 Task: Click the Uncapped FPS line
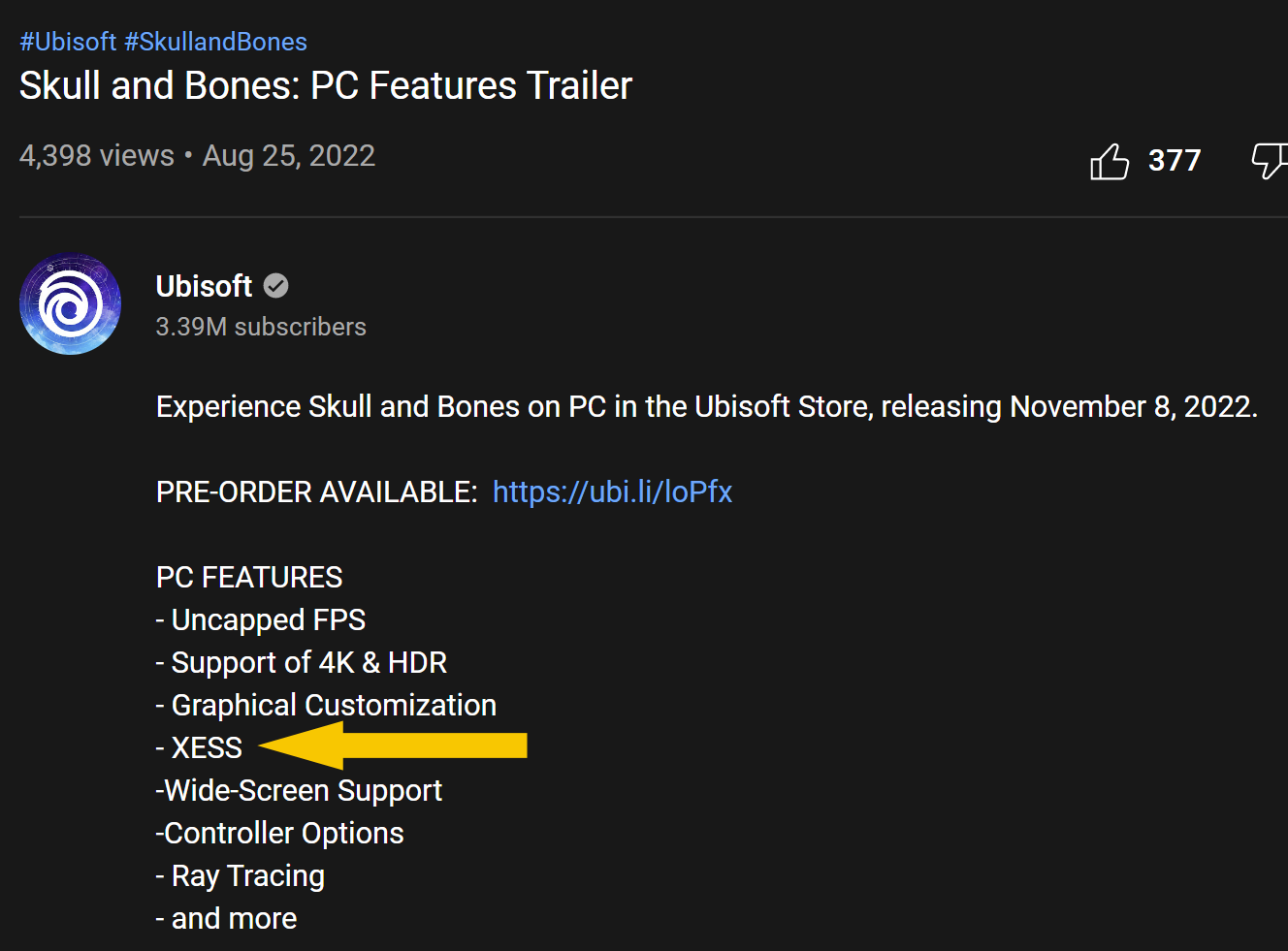pos(261,619)
